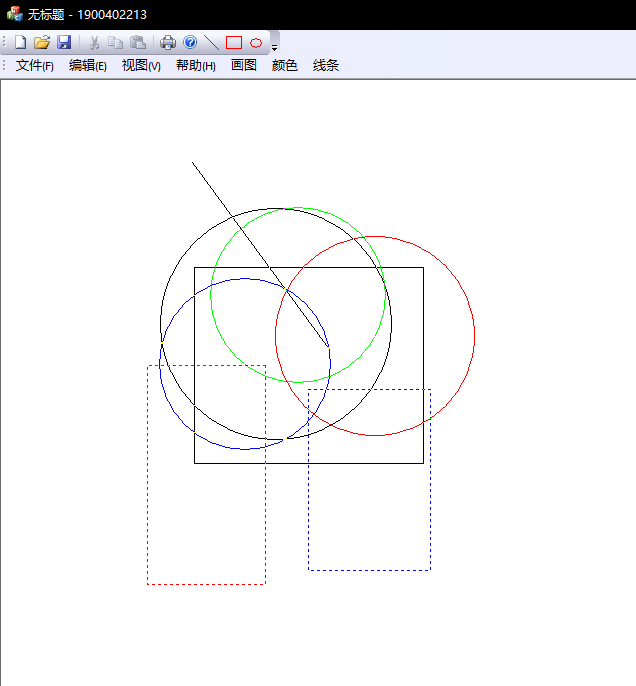
Task: Click the application icon in title bar
Action: point(14,14)
